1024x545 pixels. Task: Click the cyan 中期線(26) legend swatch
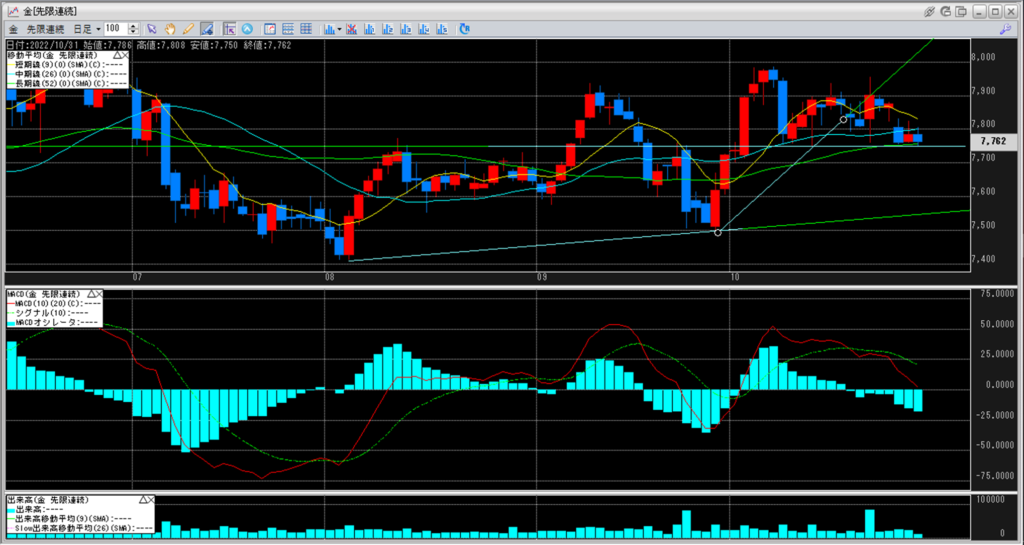(9, 74)
